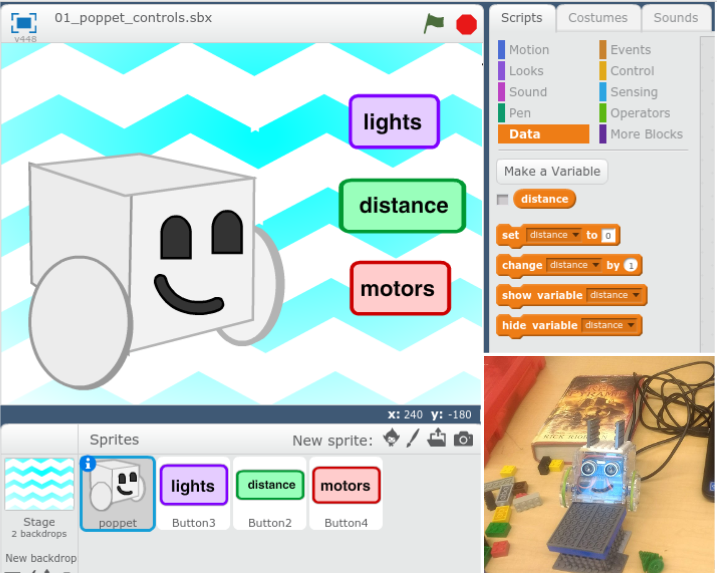Click the Sprites pane heading

pos(114,440)
